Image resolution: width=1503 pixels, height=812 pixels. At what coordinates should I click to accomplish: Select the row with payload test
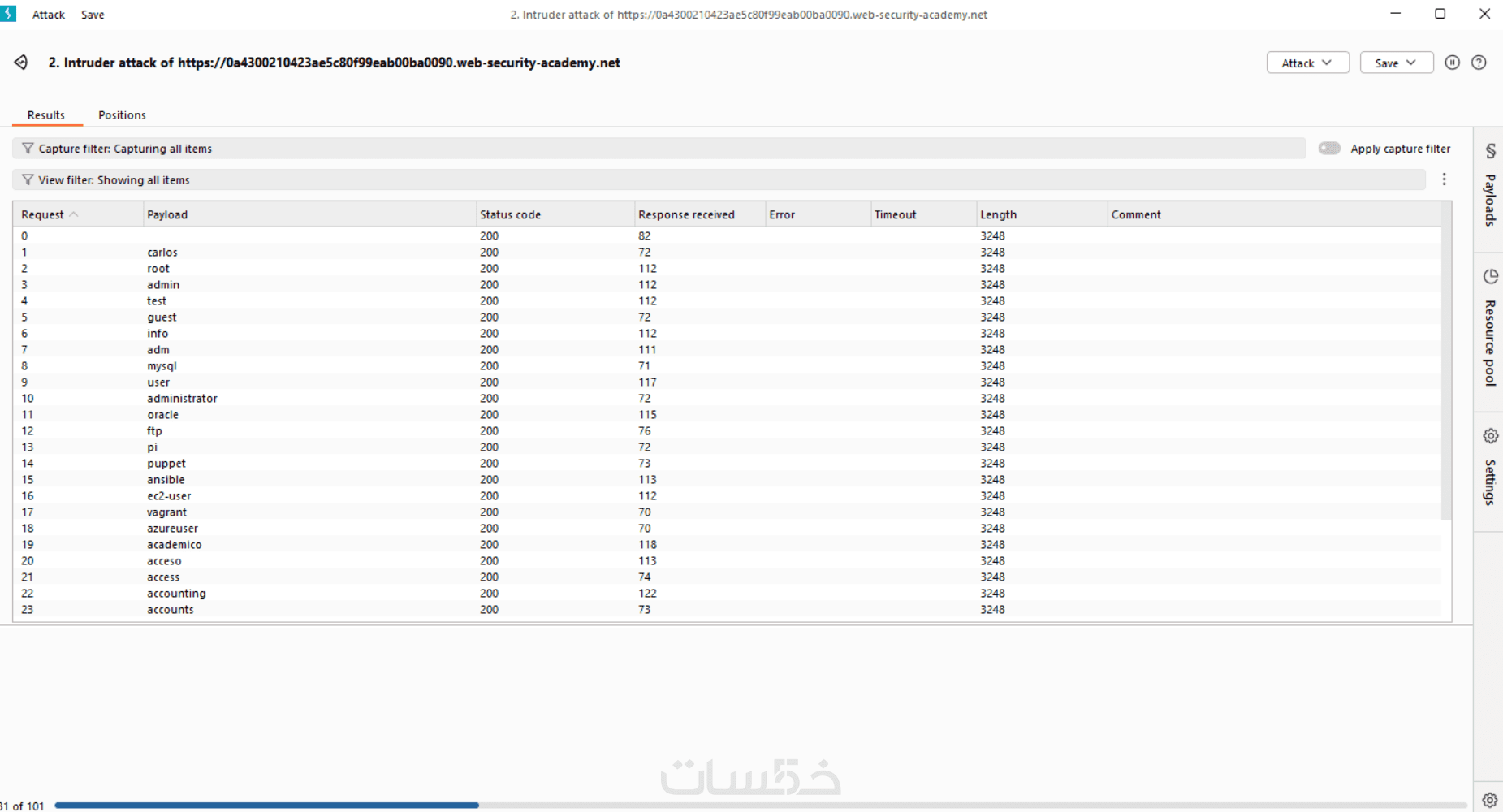(727, 301)
